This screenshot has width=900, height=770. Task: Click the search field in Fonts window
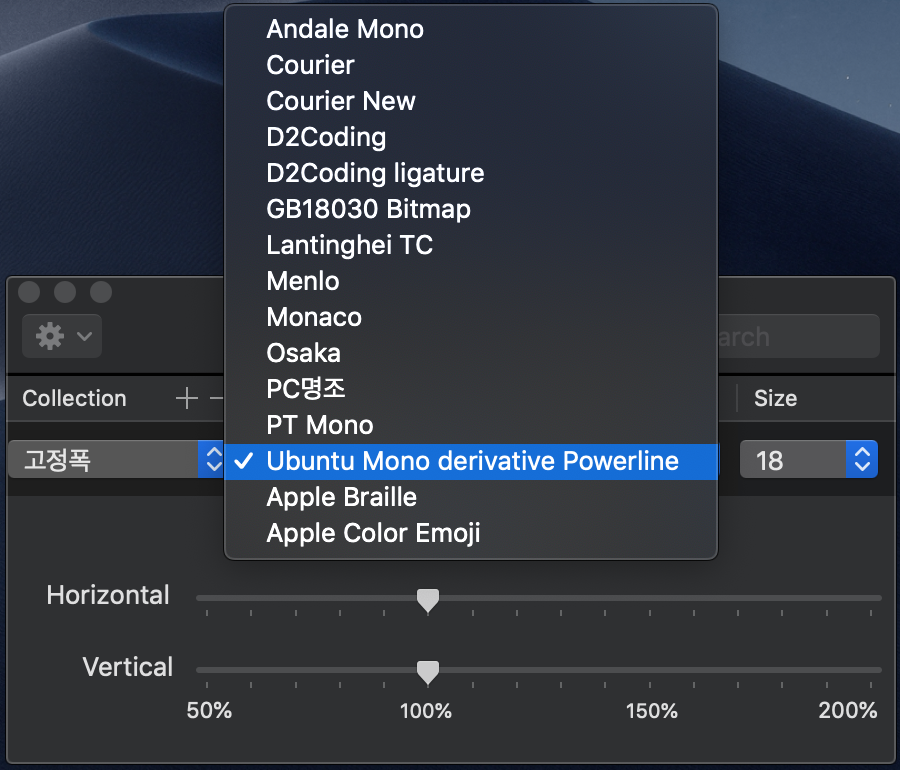pos(798,336)
